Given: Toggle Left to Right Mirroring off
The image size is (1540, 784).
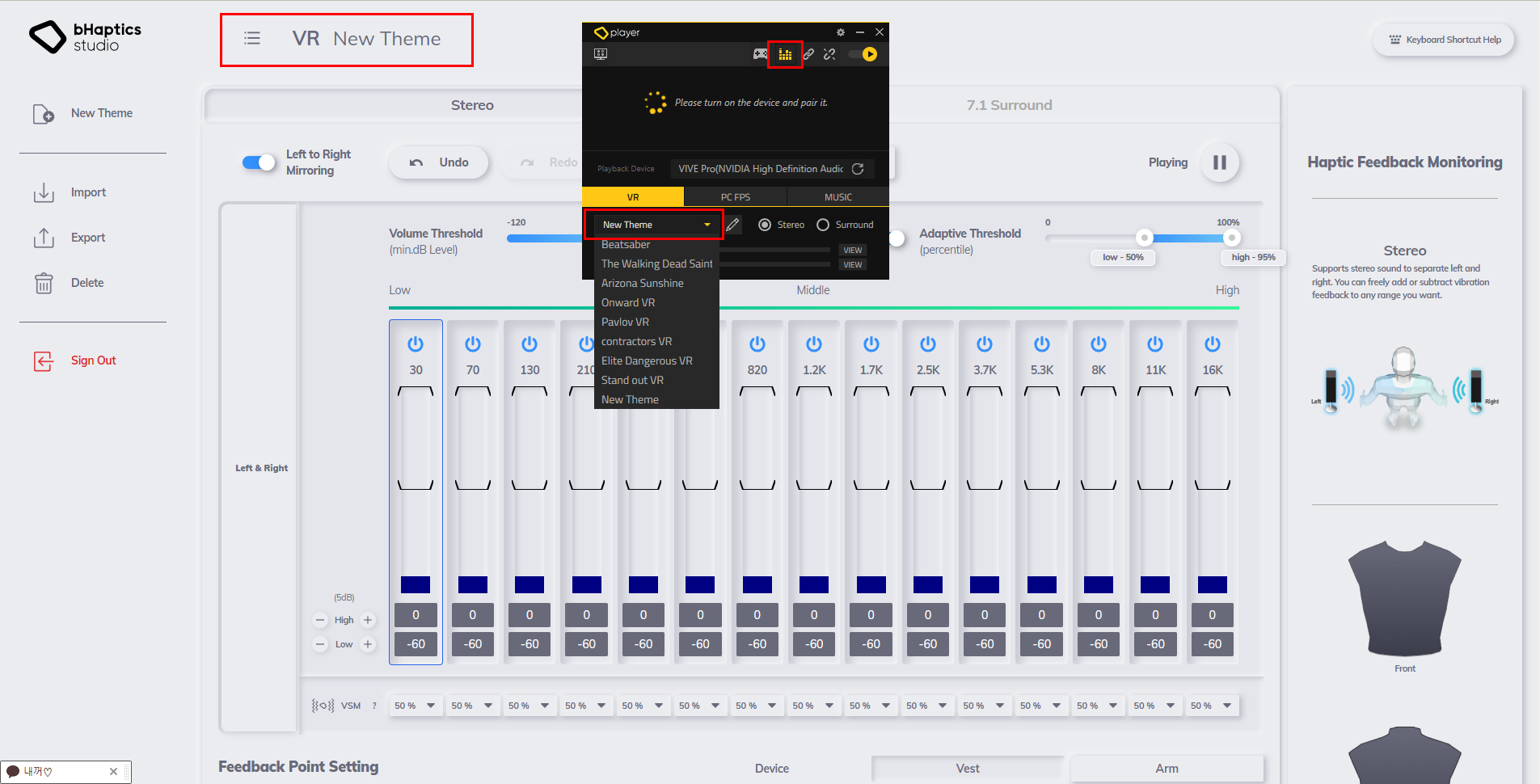Looking at the screenshot, I should [257, 162].
